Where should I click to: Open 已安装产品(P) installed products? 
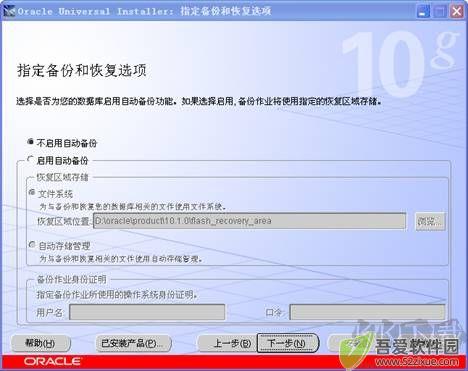[133, 343]
